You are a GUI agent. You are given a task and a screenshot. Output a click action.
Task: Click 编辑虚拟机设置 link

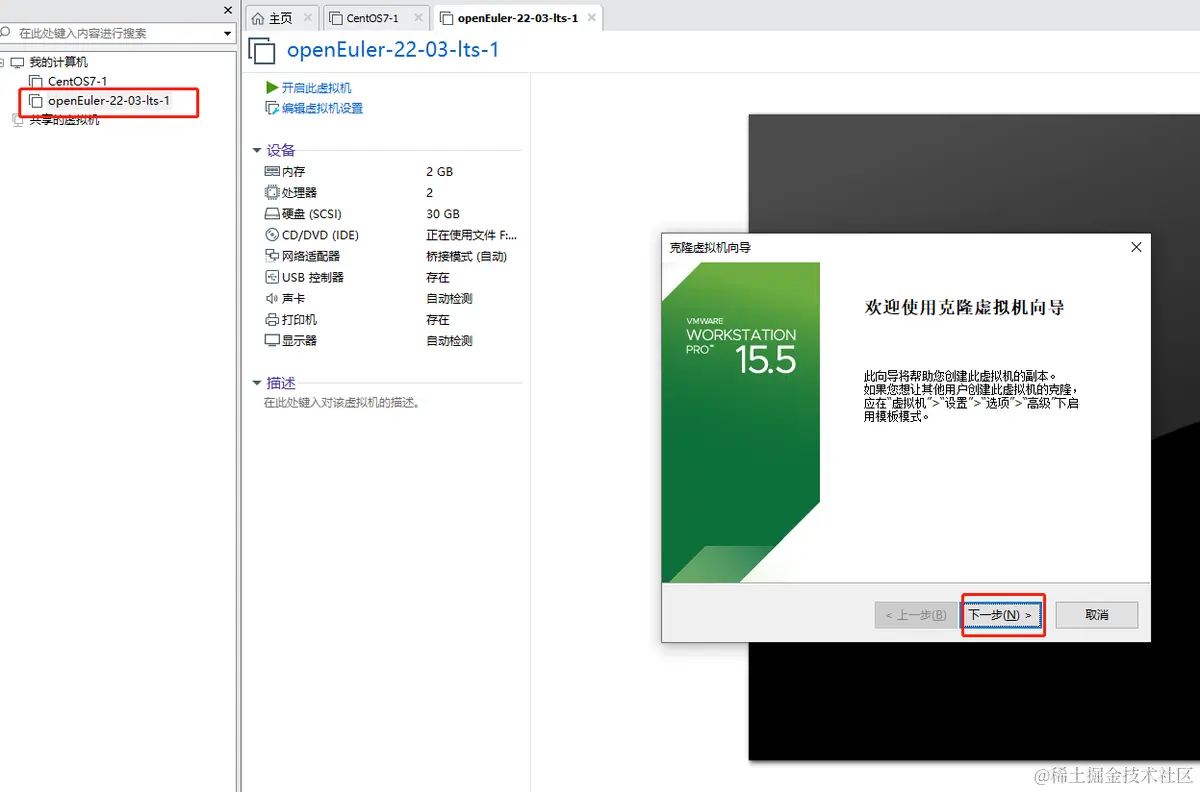tap(322, 108)
